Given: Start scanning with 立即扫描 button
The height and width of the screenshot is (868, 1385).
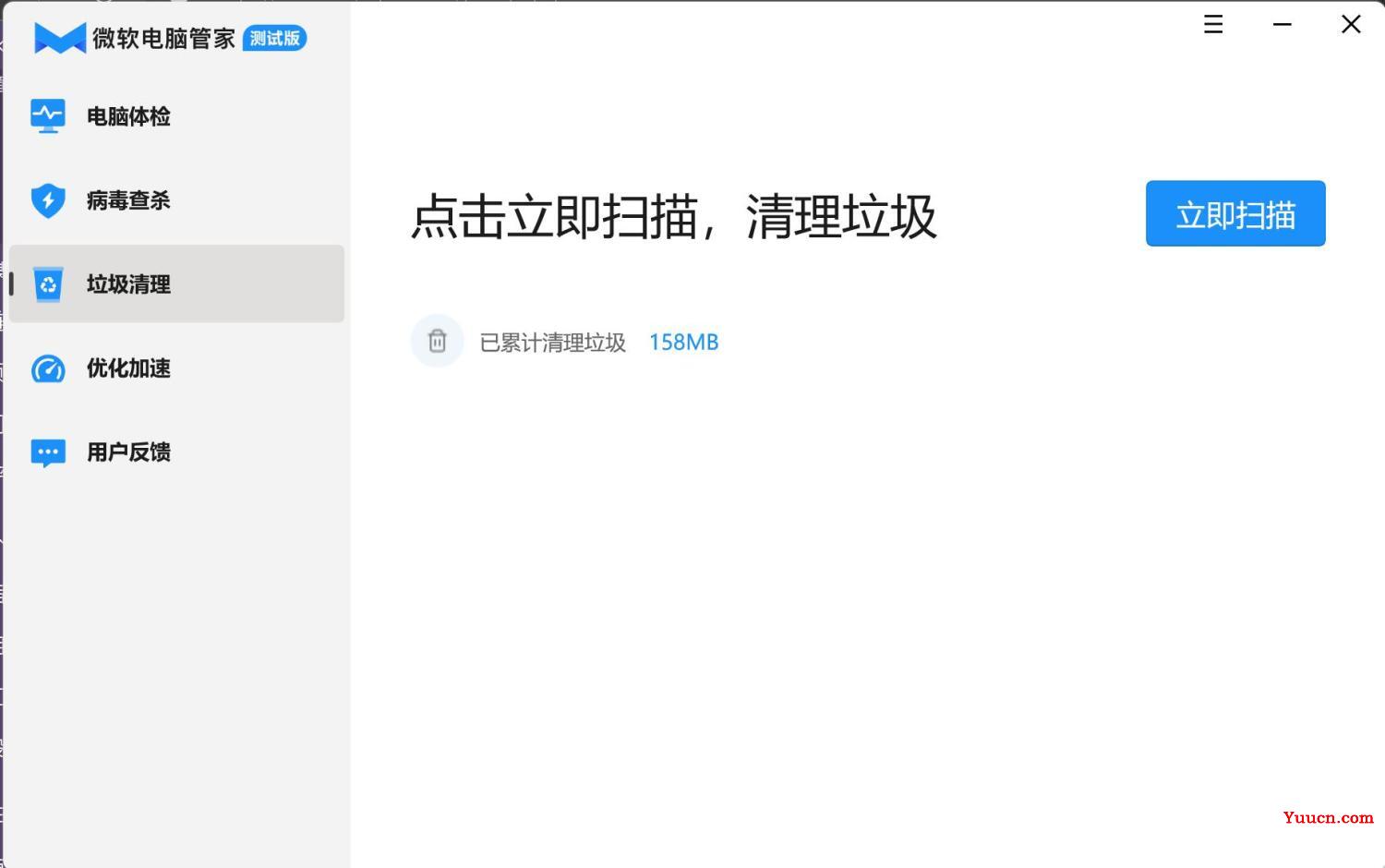Looking at the screenshot, I should (x=1235, y=213).
